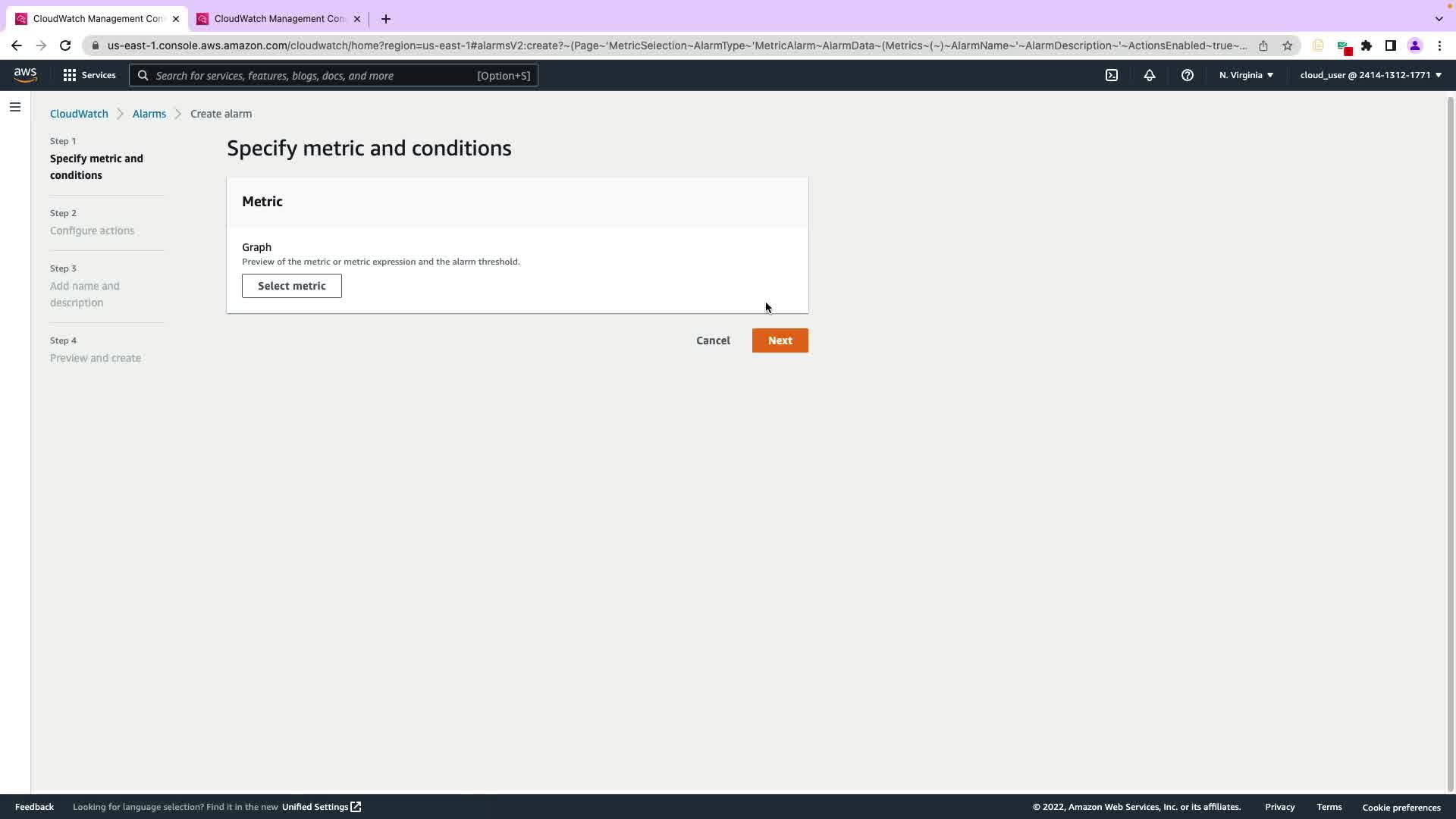Click the AWS logo home icon
The width and height of the screenshot is (1456, 819).
[x=25, y=75]
